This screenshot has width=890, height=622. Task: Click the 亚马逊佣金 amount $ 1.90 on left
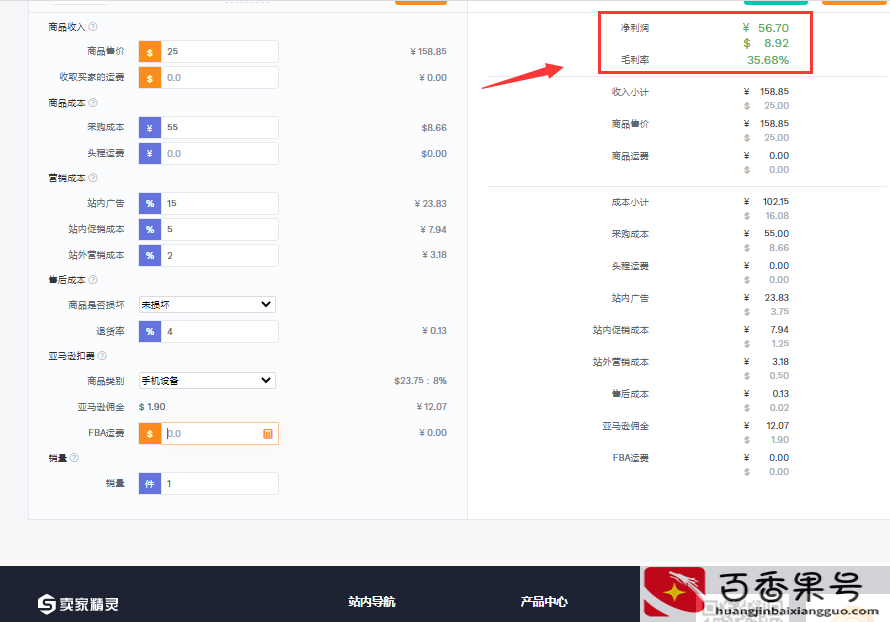coord(152,407)
